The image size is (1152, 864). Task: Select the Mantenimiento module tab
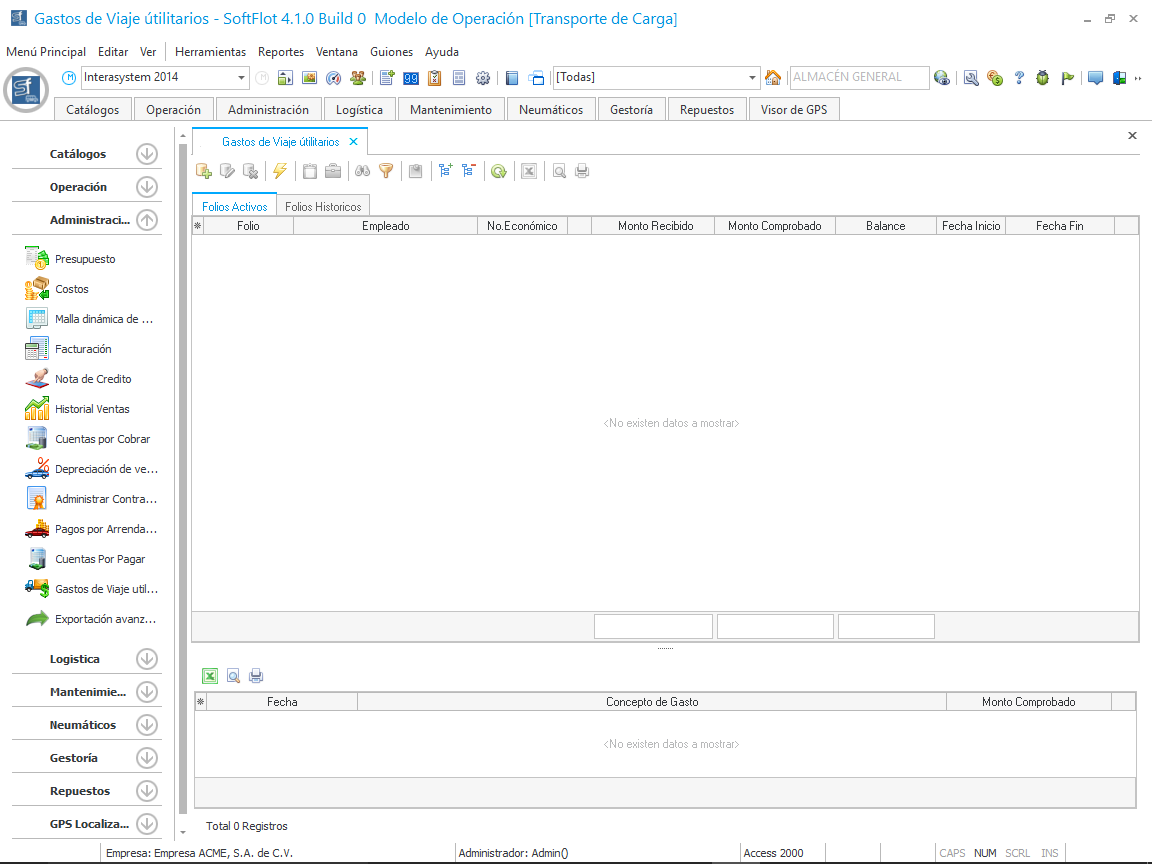451,110
